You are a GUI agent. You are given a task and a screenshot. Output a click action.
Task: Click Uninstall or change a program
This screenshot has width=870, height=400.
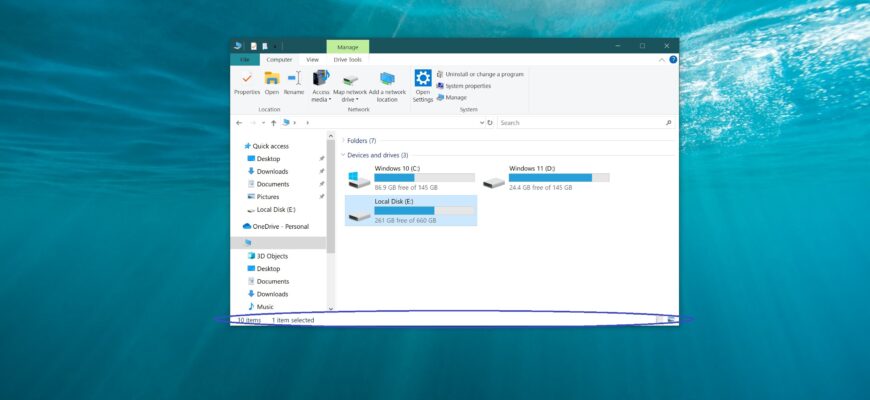tap(480, 74)
